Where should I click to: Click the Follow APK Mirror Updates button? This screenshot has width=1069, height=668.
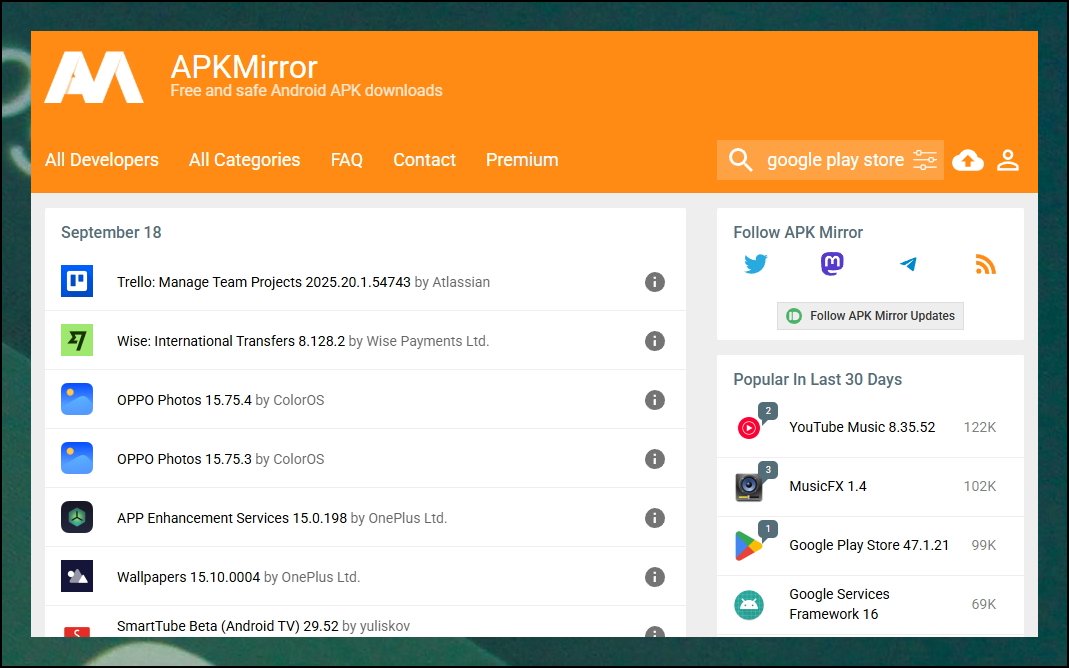(x=870, y=316)
